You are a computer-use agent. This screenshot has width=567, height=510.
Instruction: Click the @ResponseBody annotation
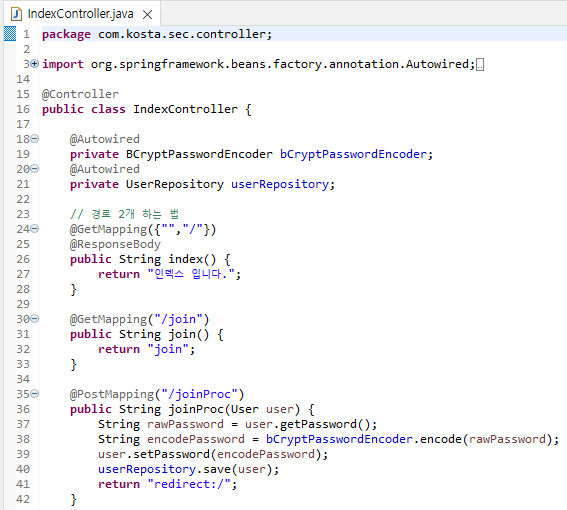pos(115,245)
